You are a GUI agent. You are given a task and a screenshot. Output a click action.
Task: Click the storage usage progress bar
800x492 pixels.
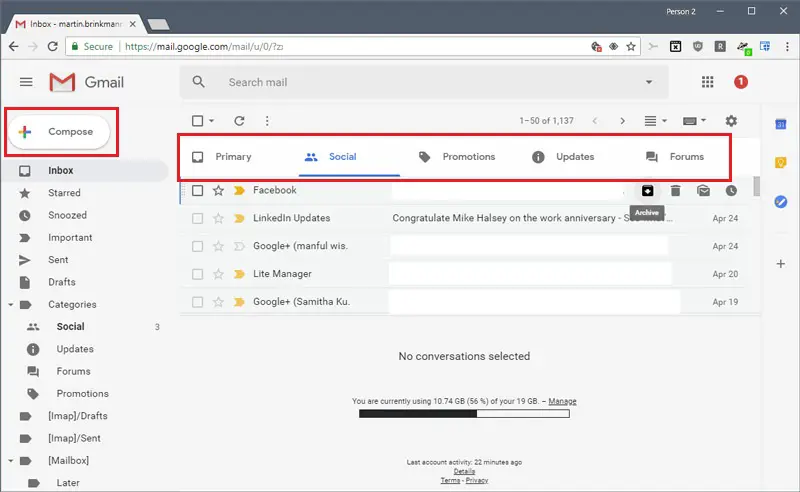464,414
